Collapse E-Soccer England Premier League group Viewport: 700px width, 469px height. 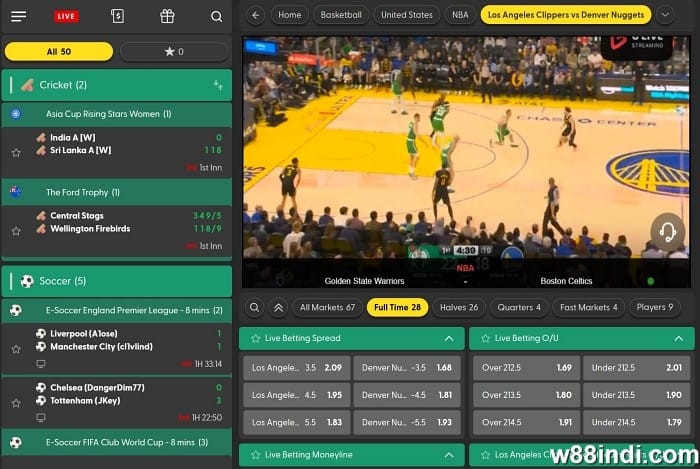click(x=117, y=310)
